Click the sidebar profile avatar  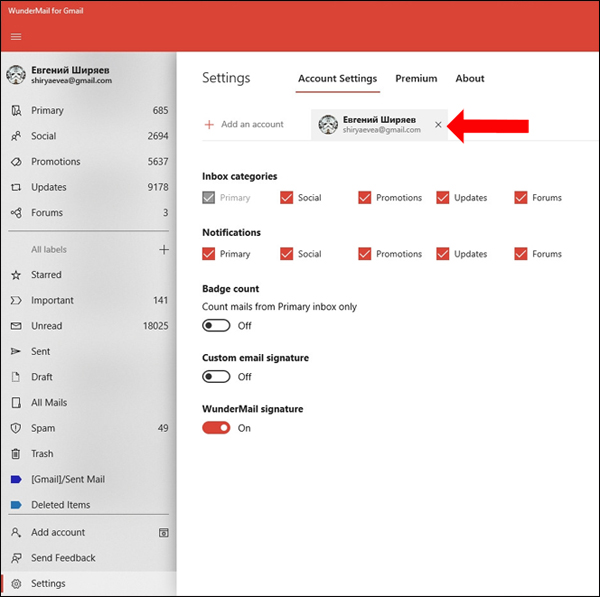16,75
